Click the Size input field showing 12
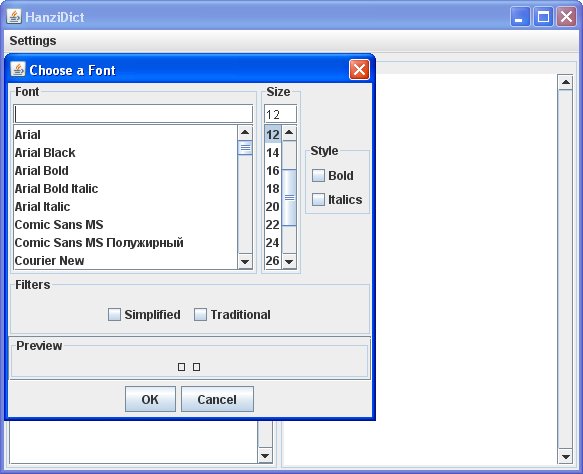The image size is (583, 474). (x=280, y=114)
